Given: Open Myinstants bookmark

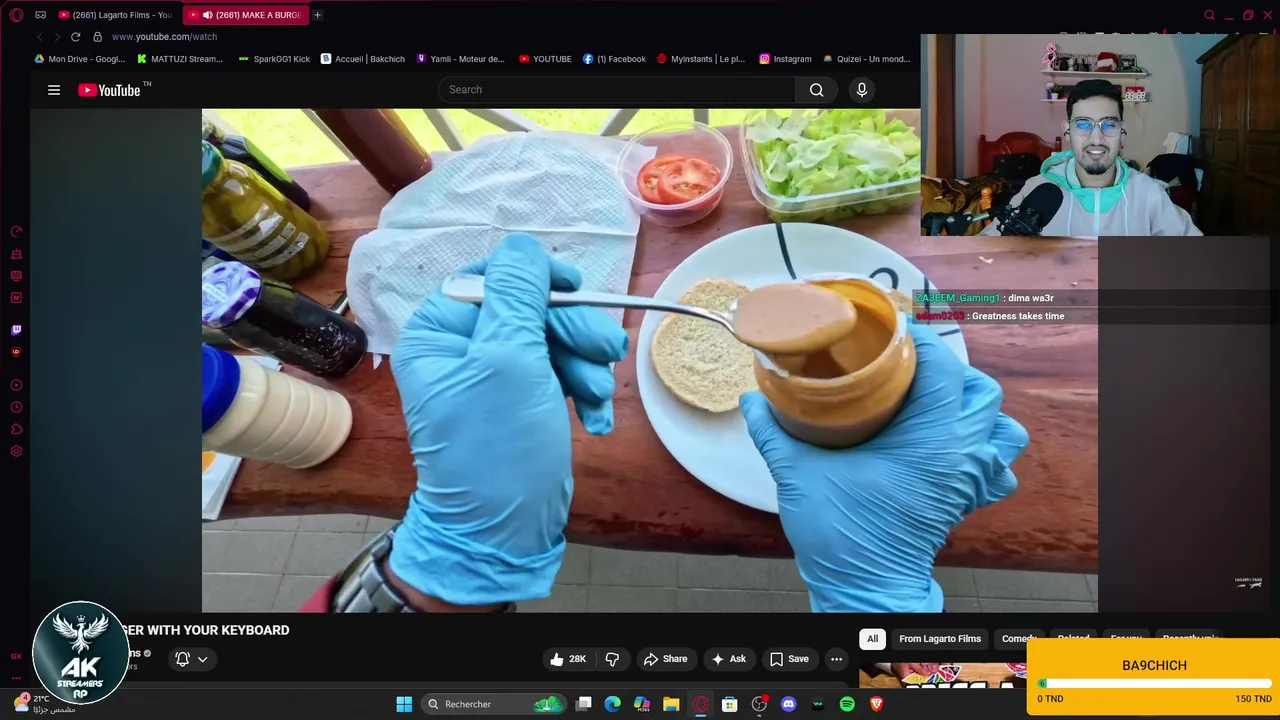Looking at the screenshot, I should point(700,59).
